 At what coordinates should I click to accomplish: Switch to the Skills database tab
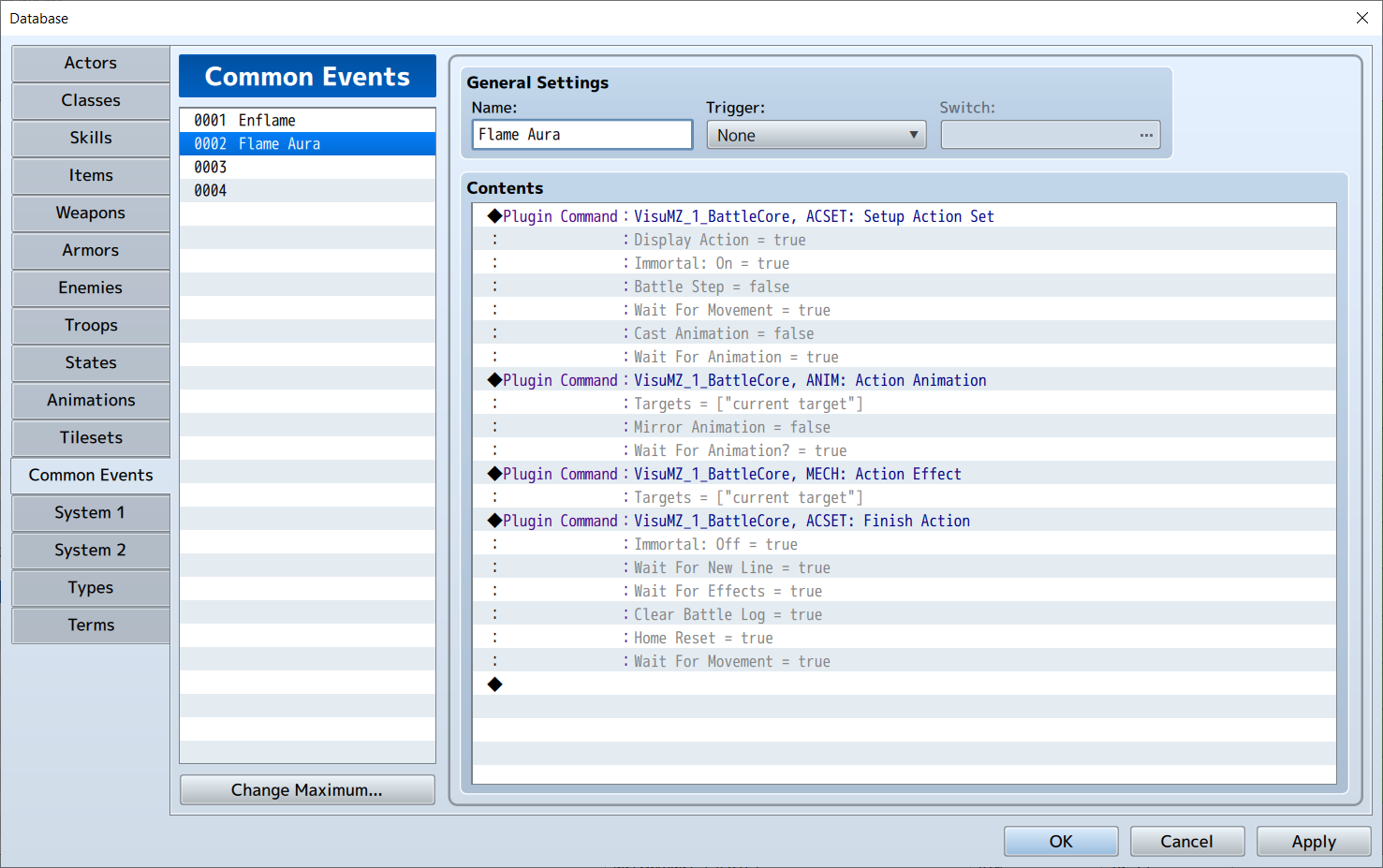pos(90,138)
